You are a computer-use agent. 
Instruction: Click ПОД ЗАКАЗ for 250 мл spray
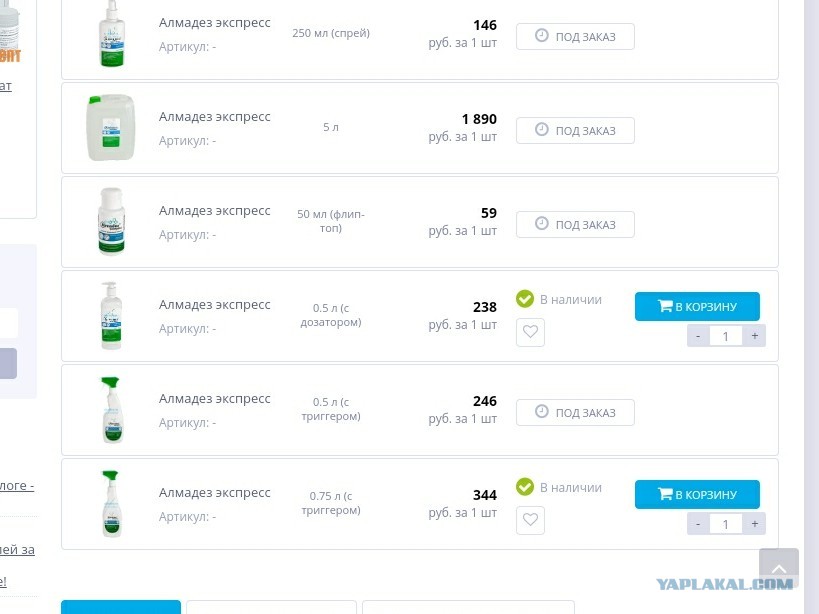[x=575, y=37]
